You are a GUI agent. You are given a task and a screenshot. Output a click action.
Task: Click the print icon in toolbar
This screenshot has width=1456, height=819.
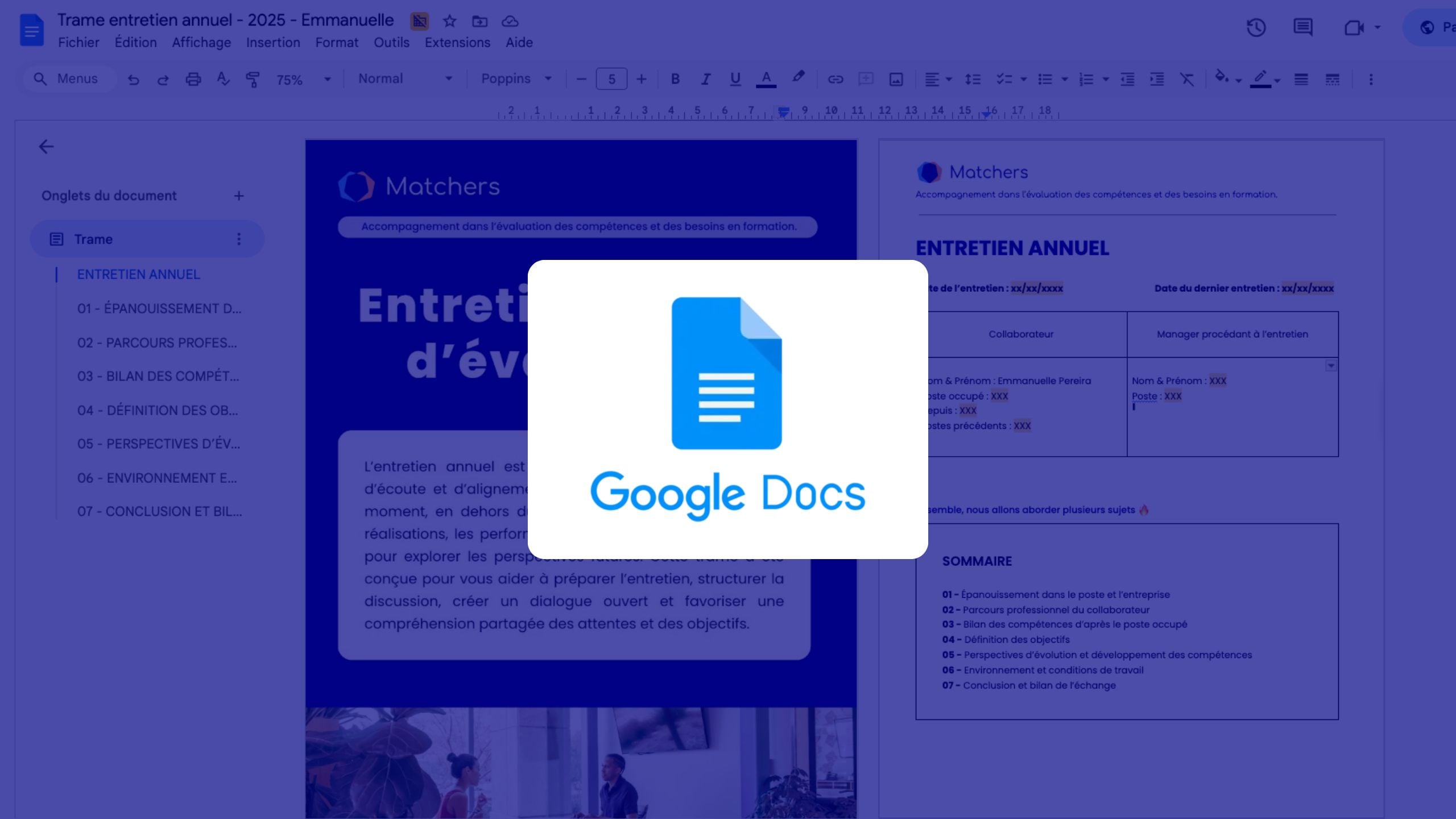pos(193,79)
